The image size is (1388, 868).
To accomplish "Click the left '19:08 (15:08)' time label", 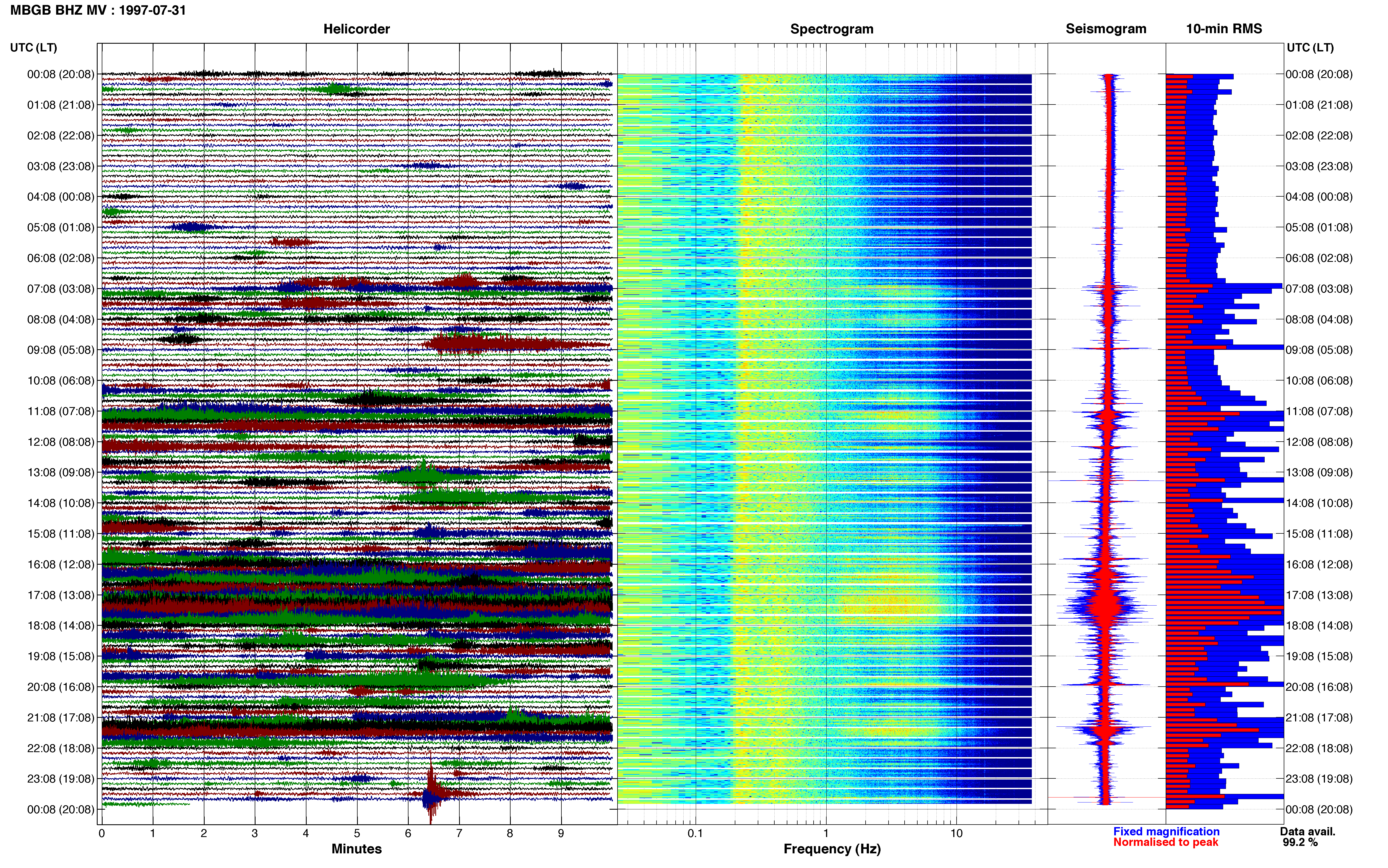I will (x=61, y=656).
